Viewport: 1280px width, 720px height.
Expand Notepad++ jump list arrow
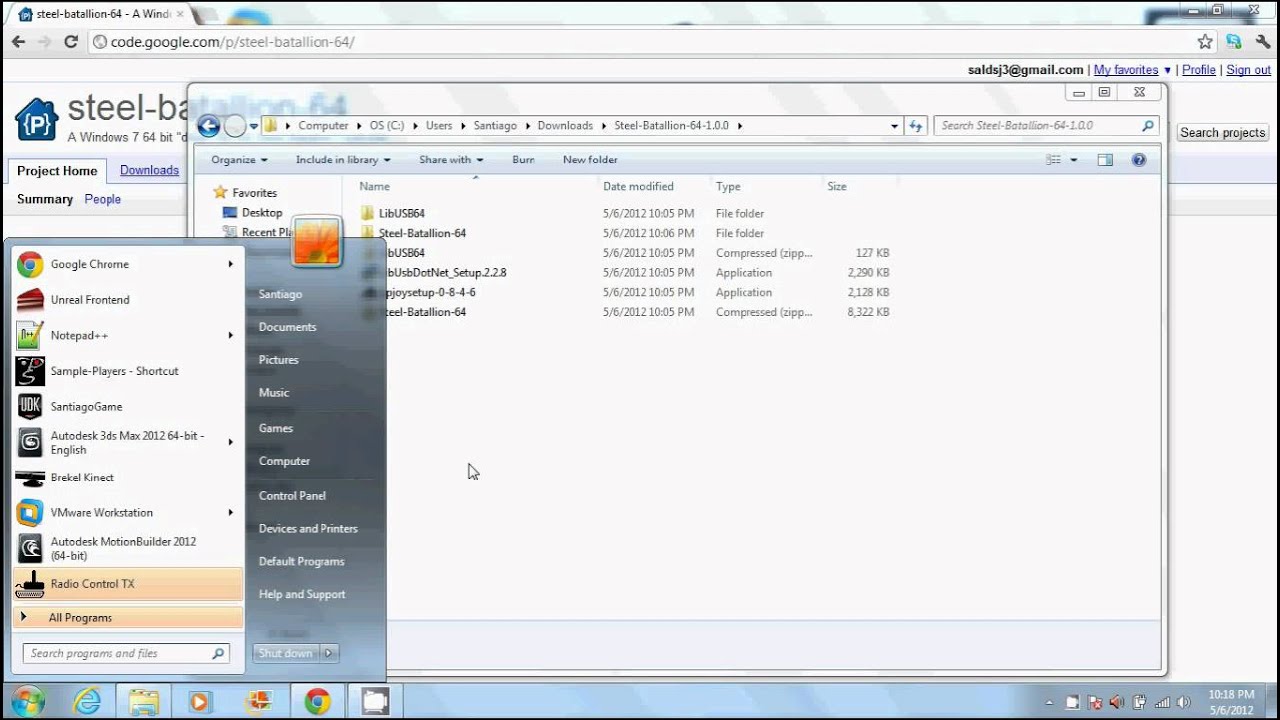[x=230, y=335]
